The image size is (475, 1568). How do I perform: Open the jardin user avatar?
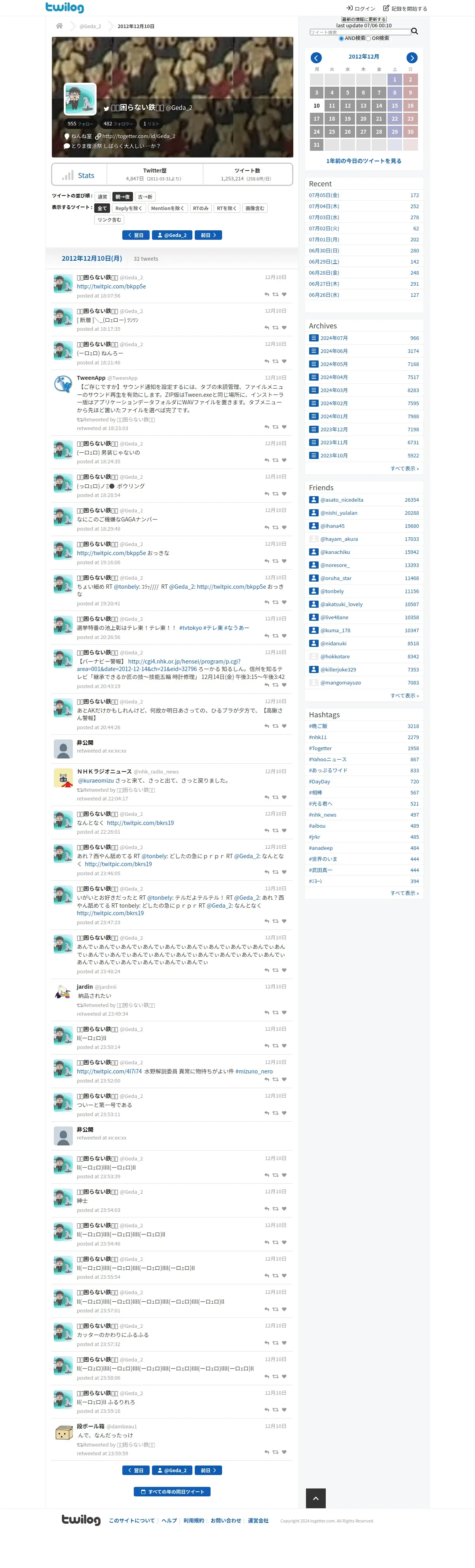[63, 993]
